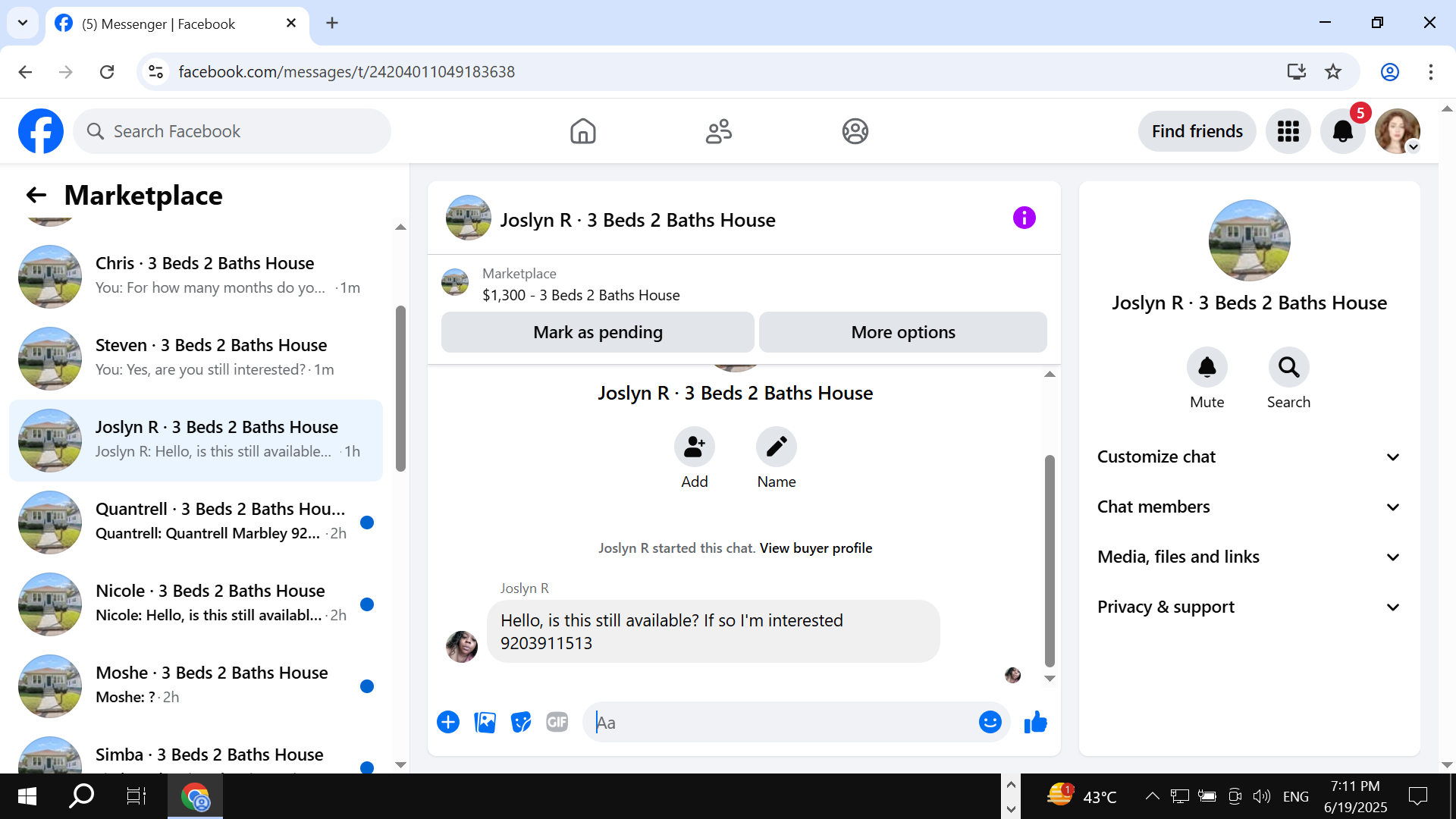Image resolution: width=1456 pixels, height=819 pixels.
Task: Send a thumbs-up like
Action: [1035, 723]
